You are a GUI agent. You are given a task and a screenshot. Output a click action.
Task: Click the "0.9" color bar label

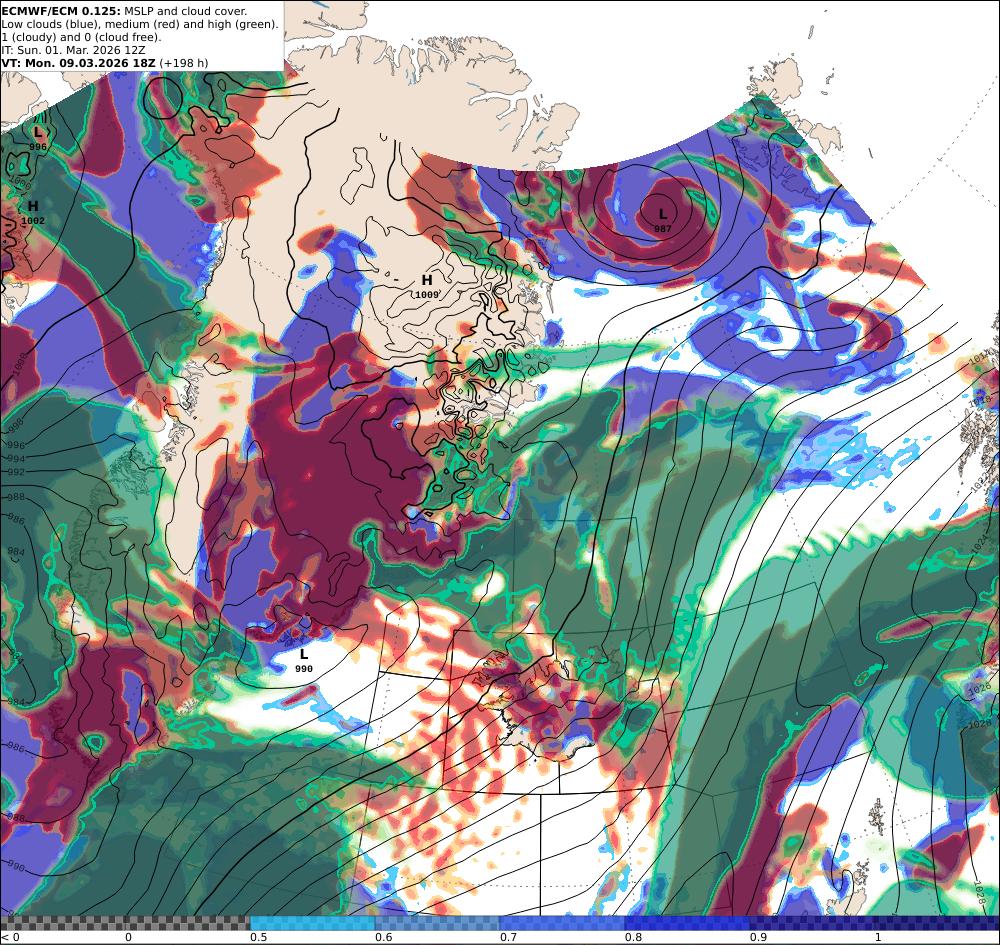[758, 937]
